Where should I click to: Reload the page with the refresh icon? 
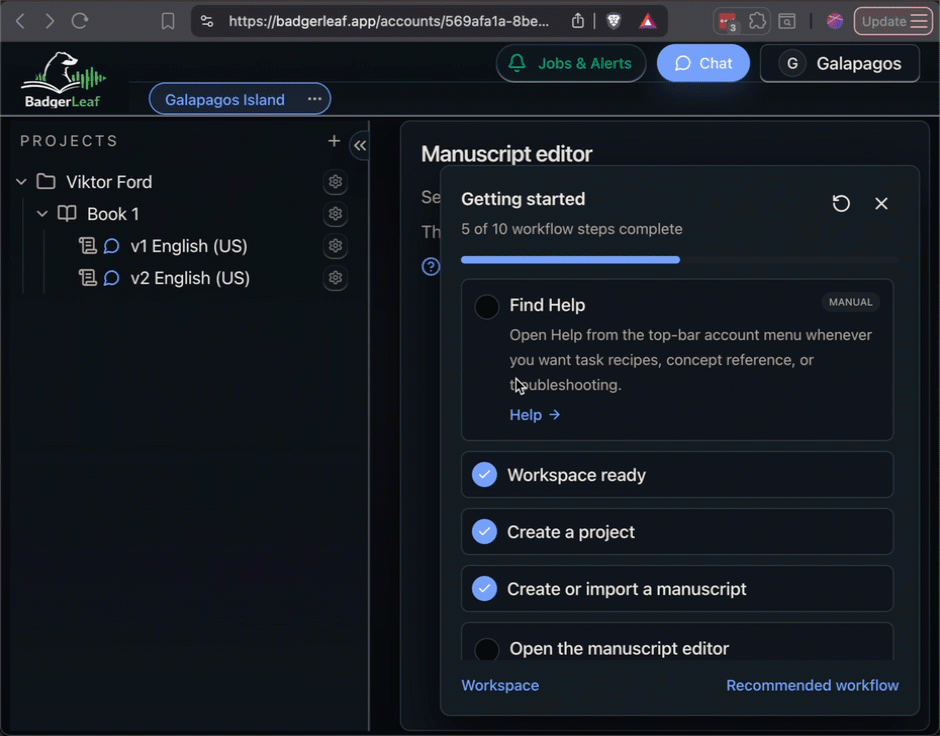click(80, 21)
